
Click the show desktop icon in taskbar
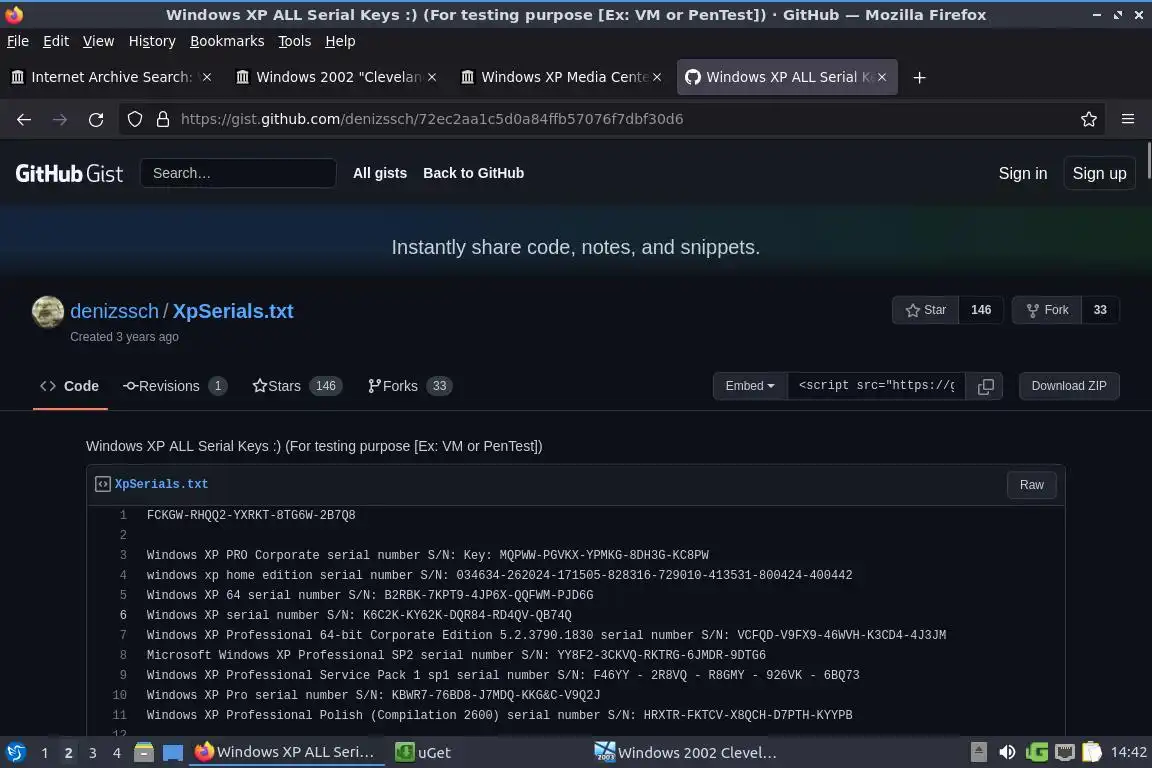coord(173,753)
